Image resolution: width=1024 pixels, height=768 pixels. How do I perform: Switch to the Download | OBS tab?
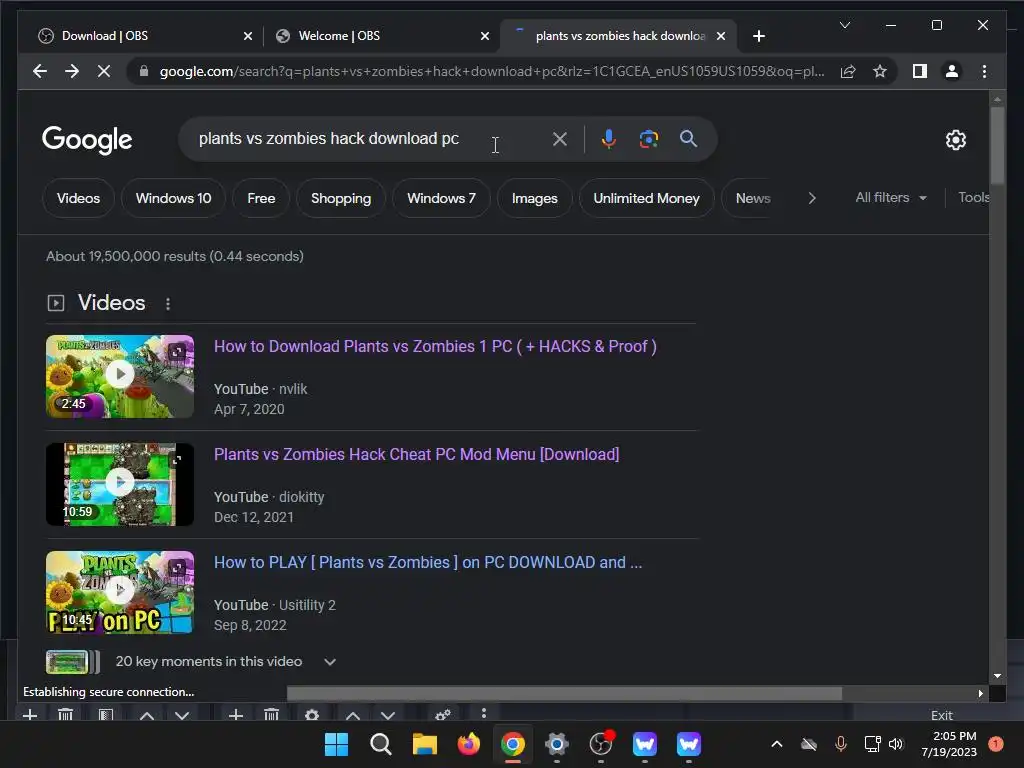click(138, 36)
